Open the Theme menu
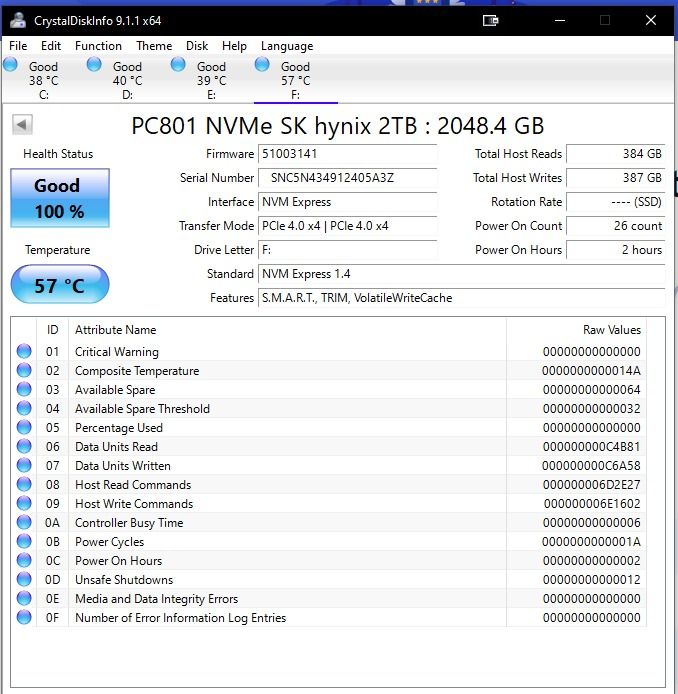The image size is (678, 694). 154,46
